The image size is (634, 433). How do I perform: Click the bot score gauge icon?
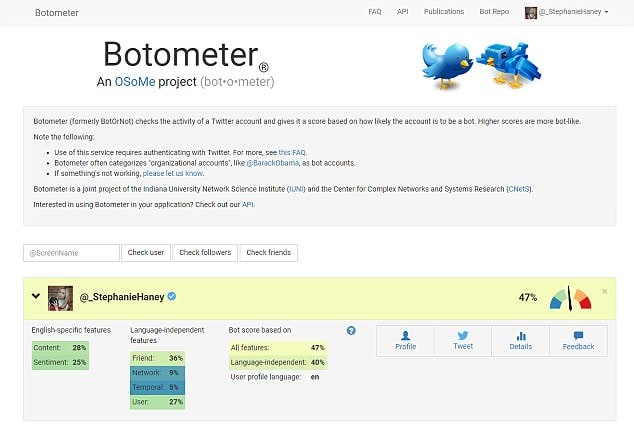point(570,298)
